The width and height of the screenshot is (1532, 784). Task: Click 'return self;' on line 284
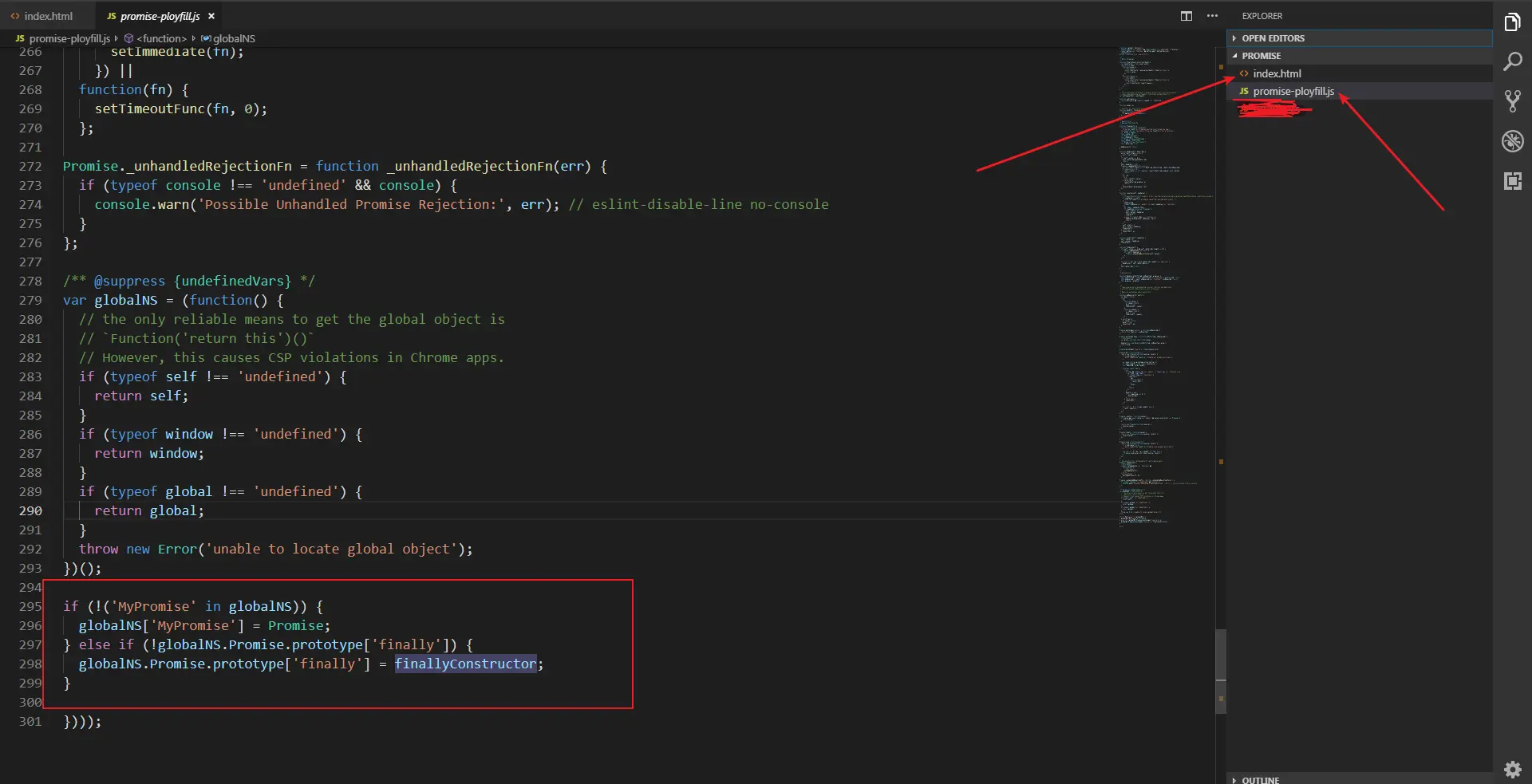pyautogui.click(x=141, y=396)
